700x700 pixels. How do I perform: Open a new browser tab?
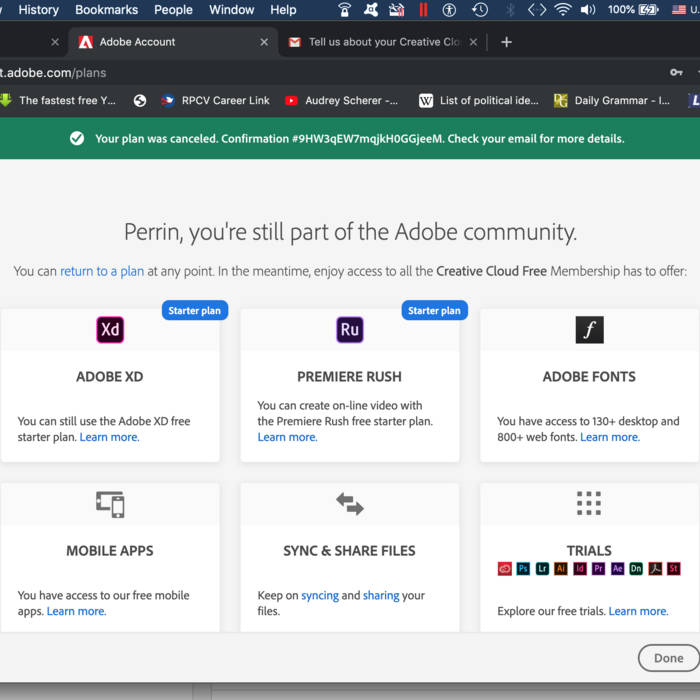pos(506,42)
